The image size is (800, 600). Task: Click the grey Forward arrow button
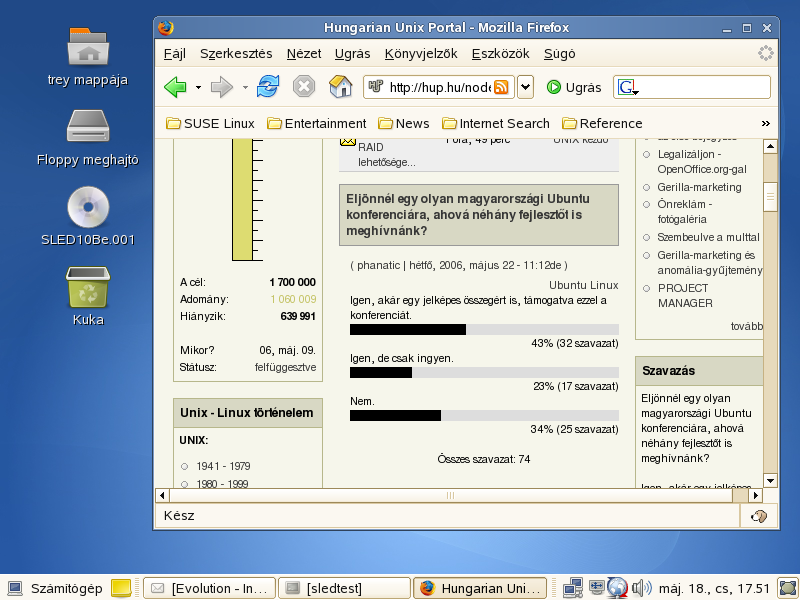point(221,87)
